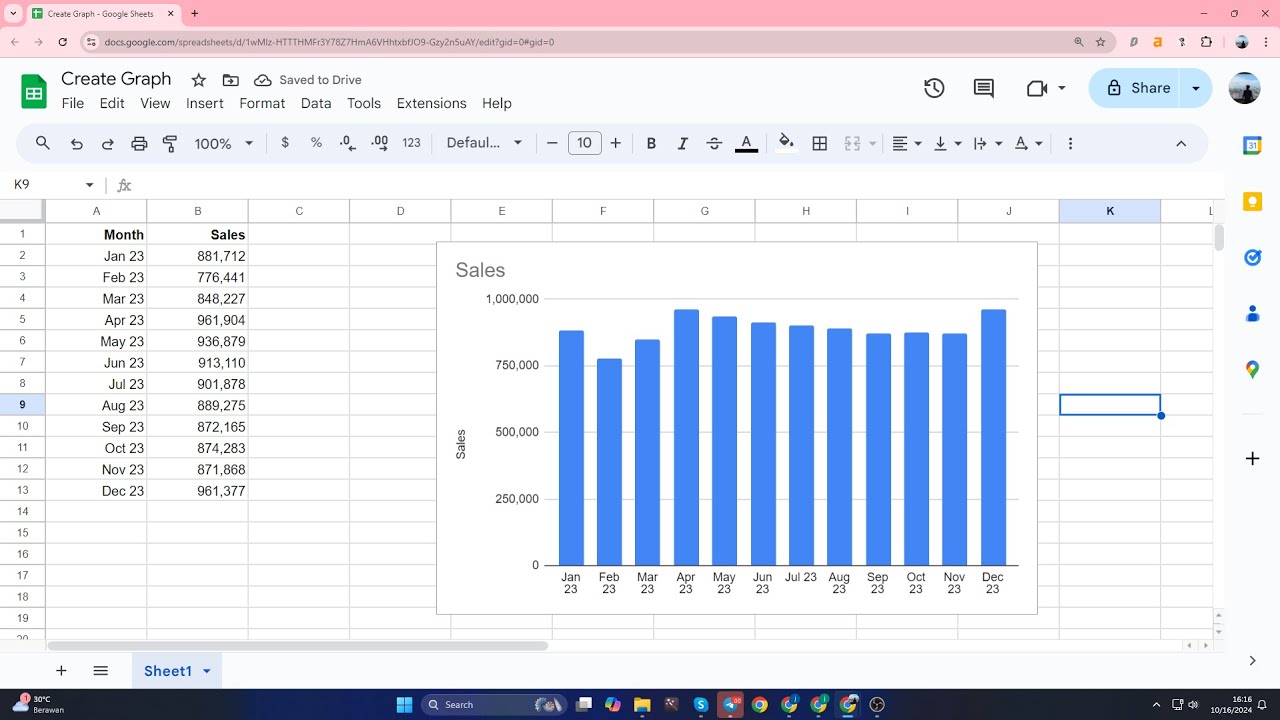
Task: Toggle bold formatting
Action: [651, 143]
